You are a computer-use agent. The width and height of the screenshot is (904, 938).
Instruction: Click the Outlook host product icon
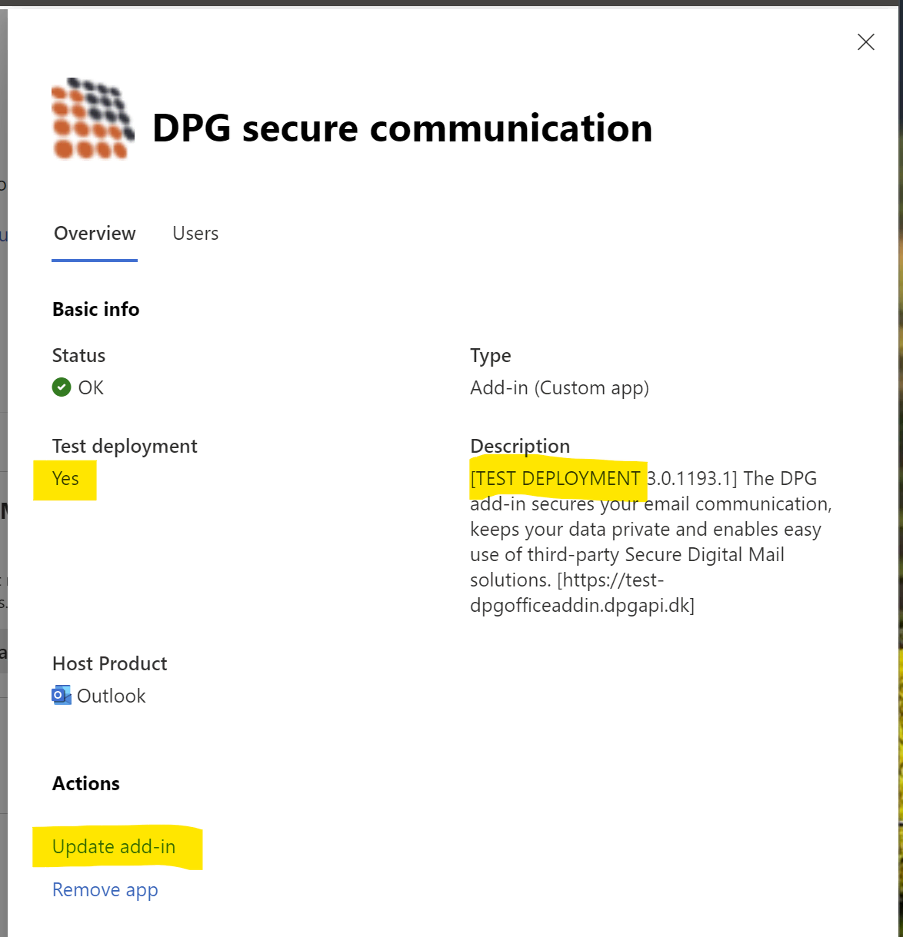62,696
